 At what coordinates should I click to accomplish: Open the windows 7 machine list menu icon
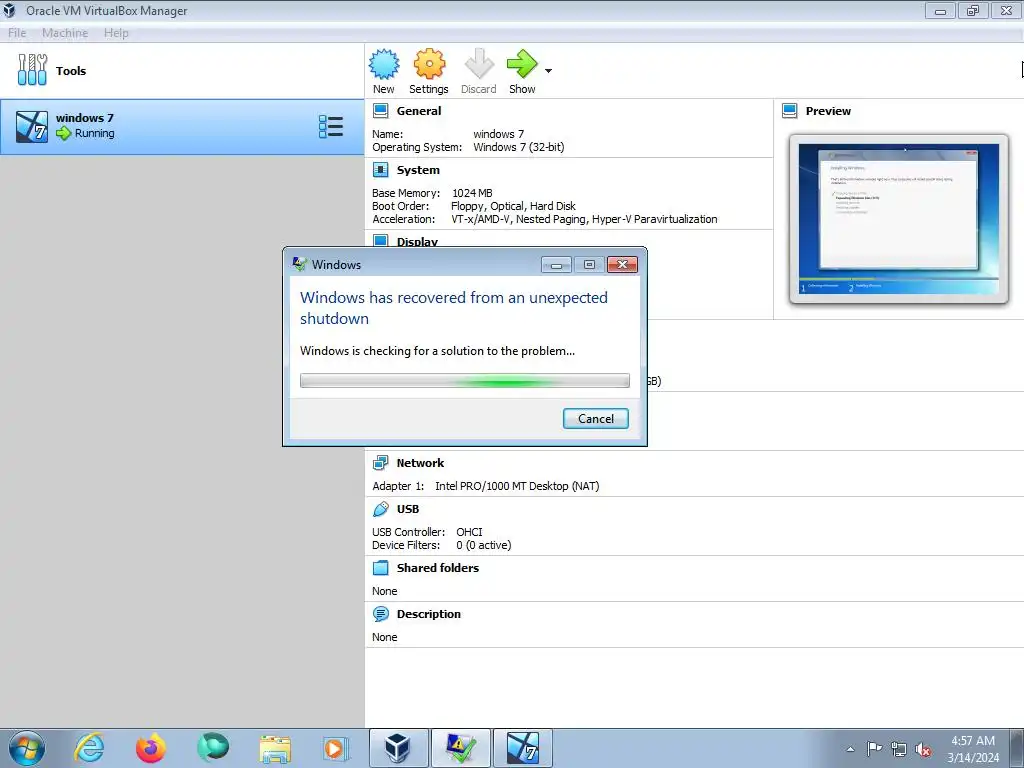[330, 127]
